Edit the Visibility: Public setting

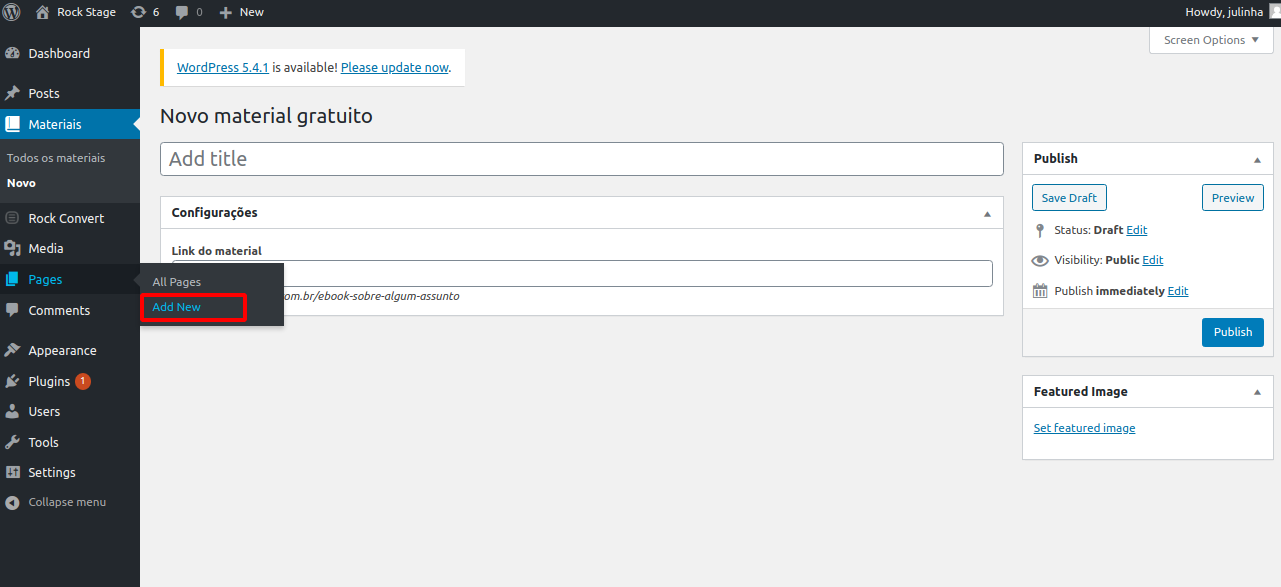[x=1153, y=260]
